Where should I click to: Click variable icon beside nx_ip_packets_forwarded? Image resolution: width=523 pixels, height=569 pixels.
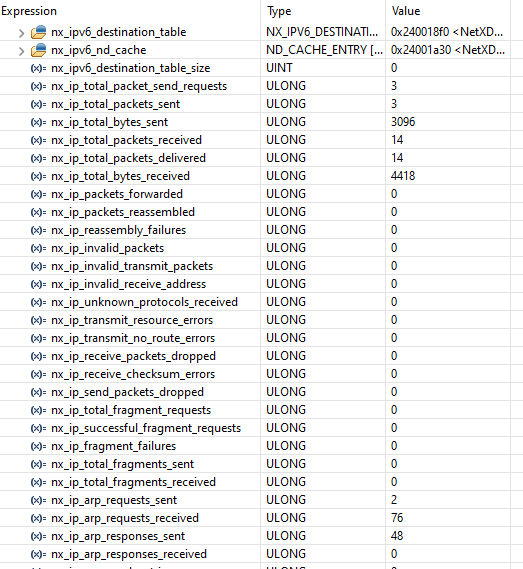click(x=38, y=194)
